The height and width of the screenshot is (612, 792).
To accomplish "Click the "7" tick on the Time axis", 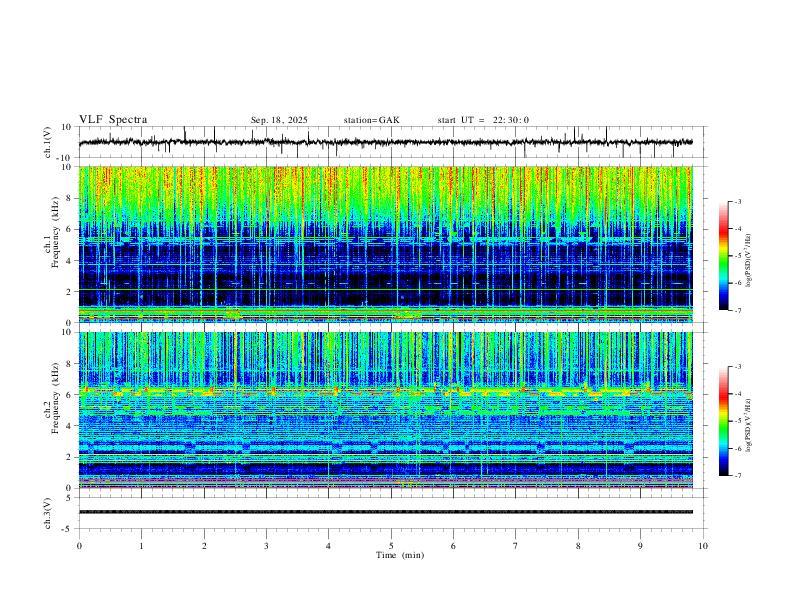I will [516, 546].
